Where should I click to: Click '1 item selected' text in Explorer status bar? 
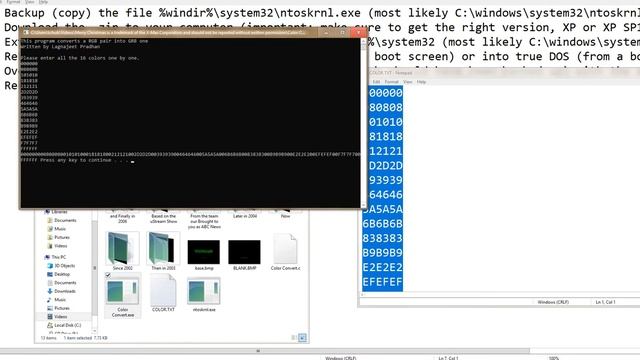pyautogui.click(x=78, y=338)
